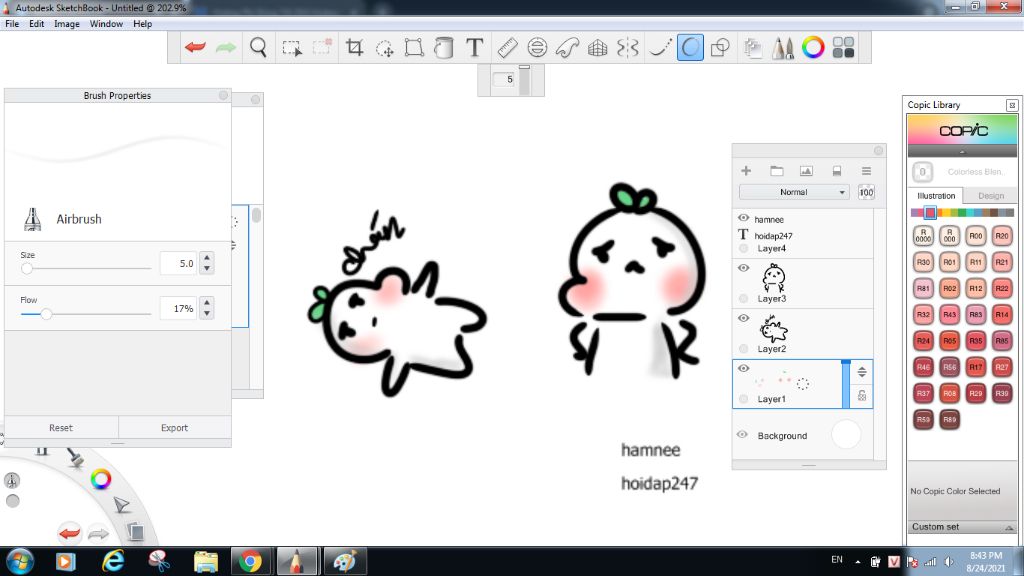Image resolution: width=1024 pixels, height=576 pixels.
Task: Decrease brush Size with down arrow
Action: point(207,268)
